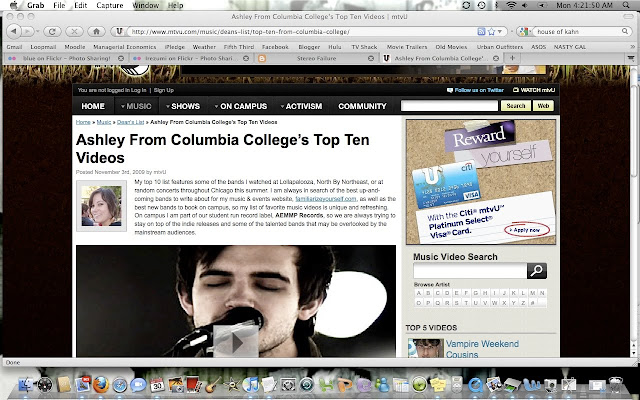Open Photo Booth in the Dock

[x=194, y=384]
